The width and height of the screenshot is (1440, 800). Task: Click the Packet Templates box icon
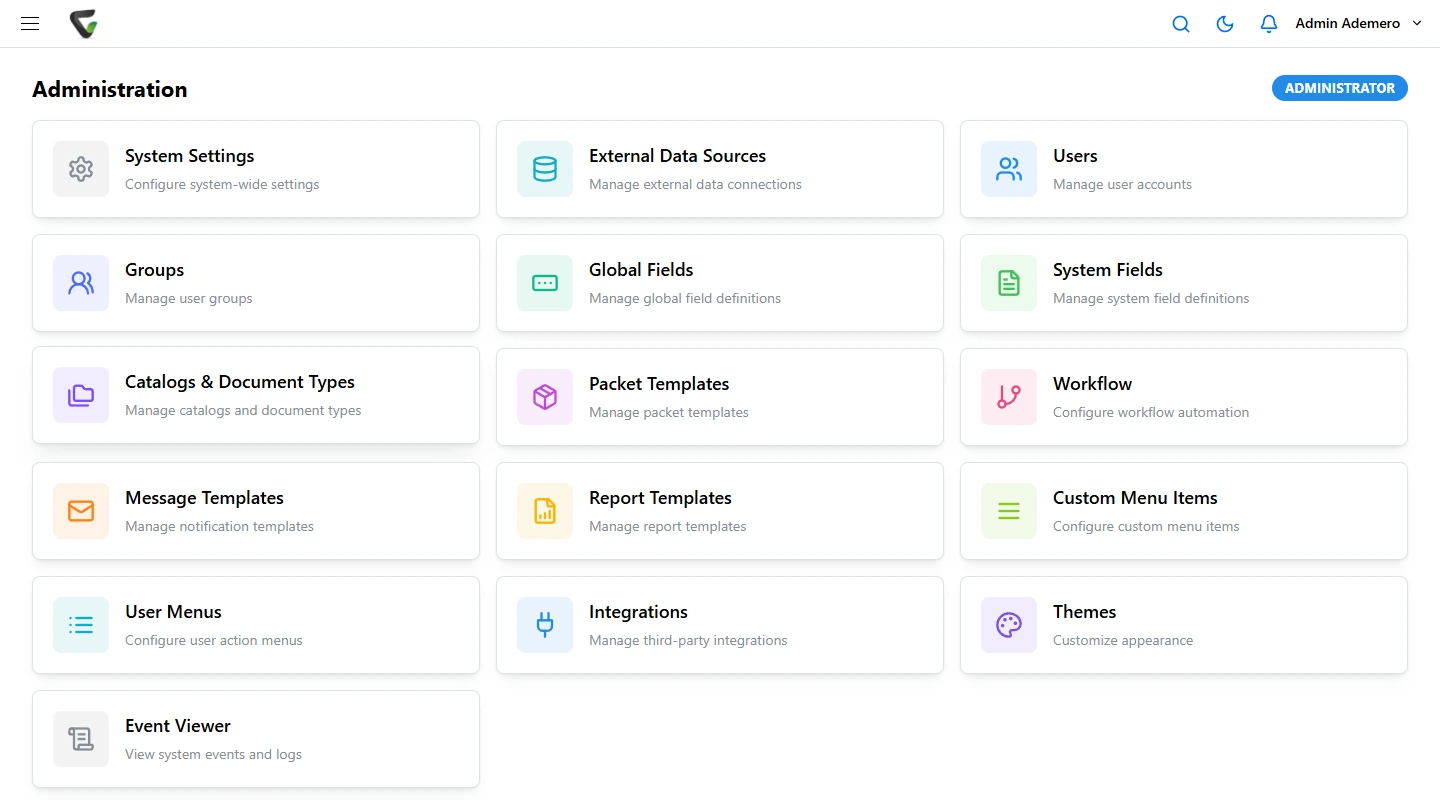pyautogui.click(x=545, y=397)
